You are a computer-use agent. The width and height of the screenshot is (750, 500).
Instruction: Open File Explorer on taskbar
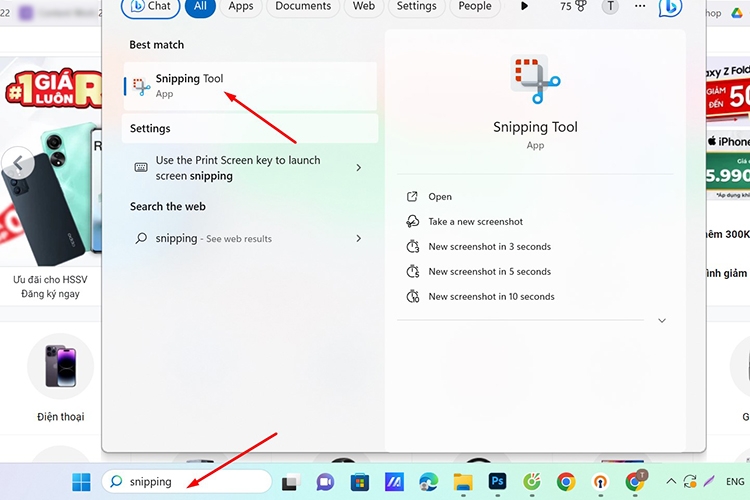click(x=463, y=482)
